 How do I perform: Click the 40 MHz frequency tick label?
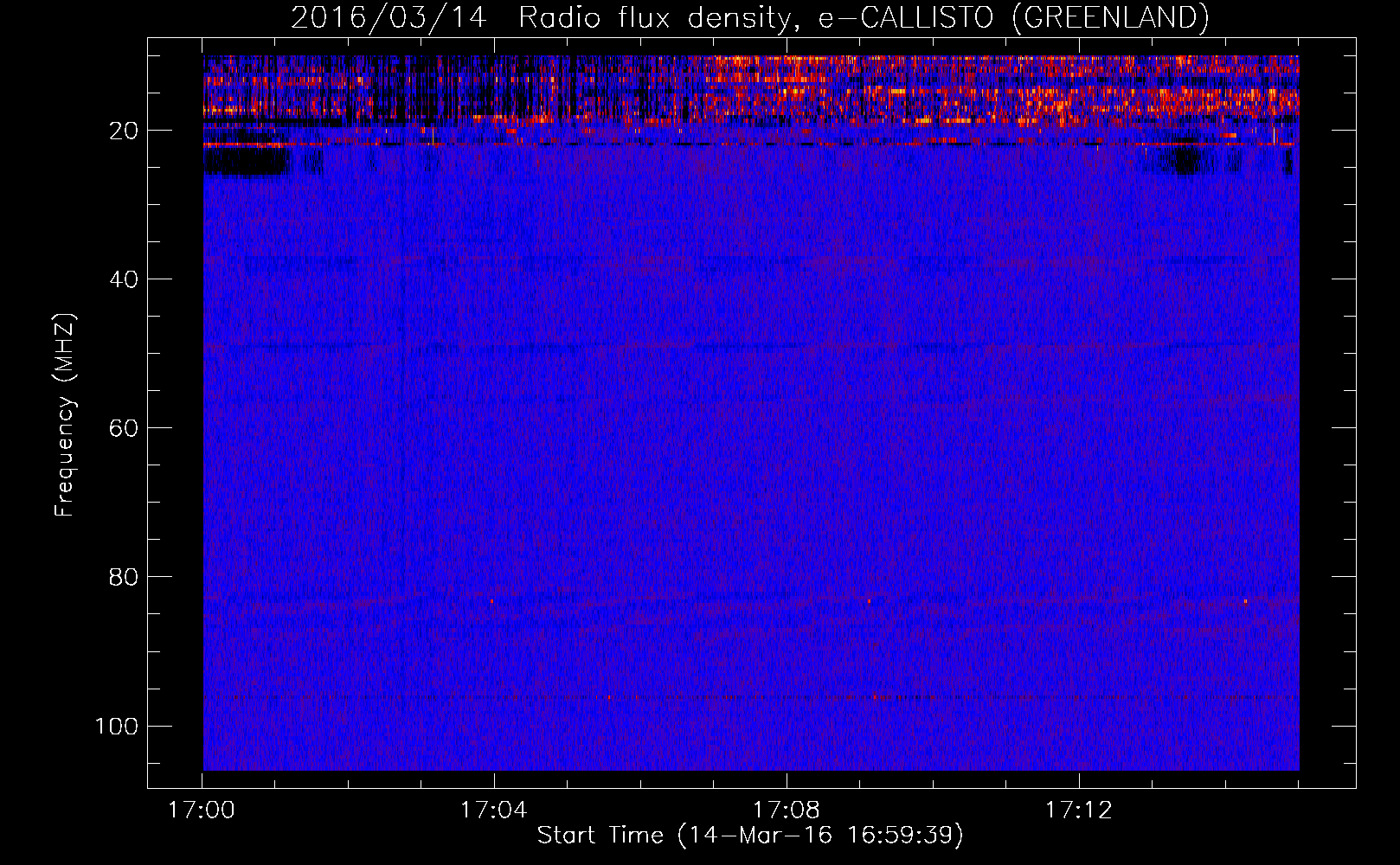(x=124, y=279)
